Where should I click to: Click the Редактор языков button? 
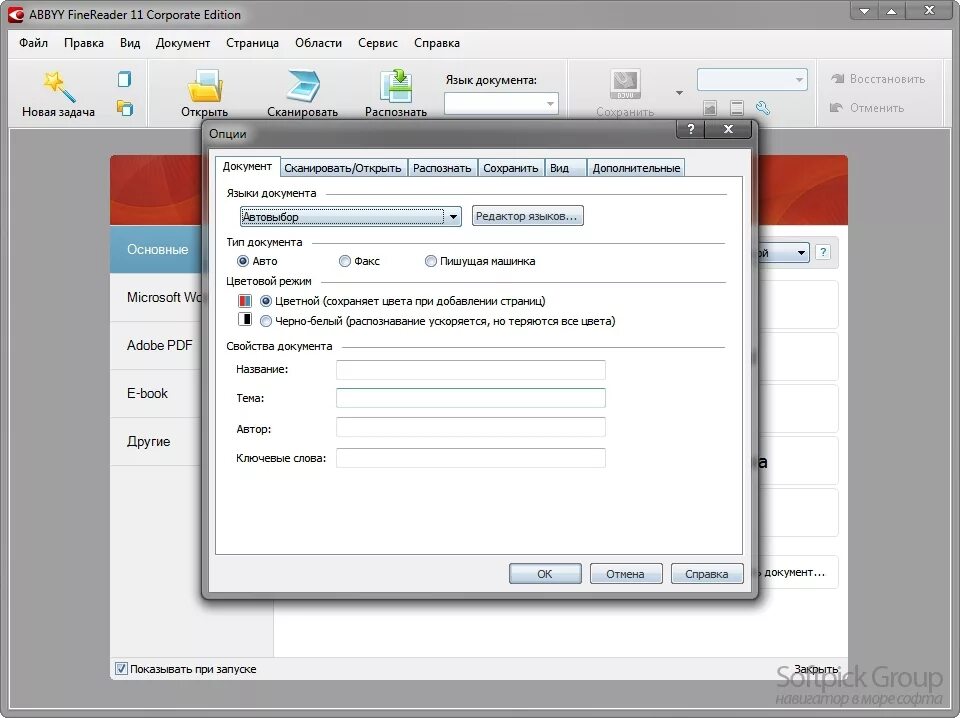tap(527, 215)
